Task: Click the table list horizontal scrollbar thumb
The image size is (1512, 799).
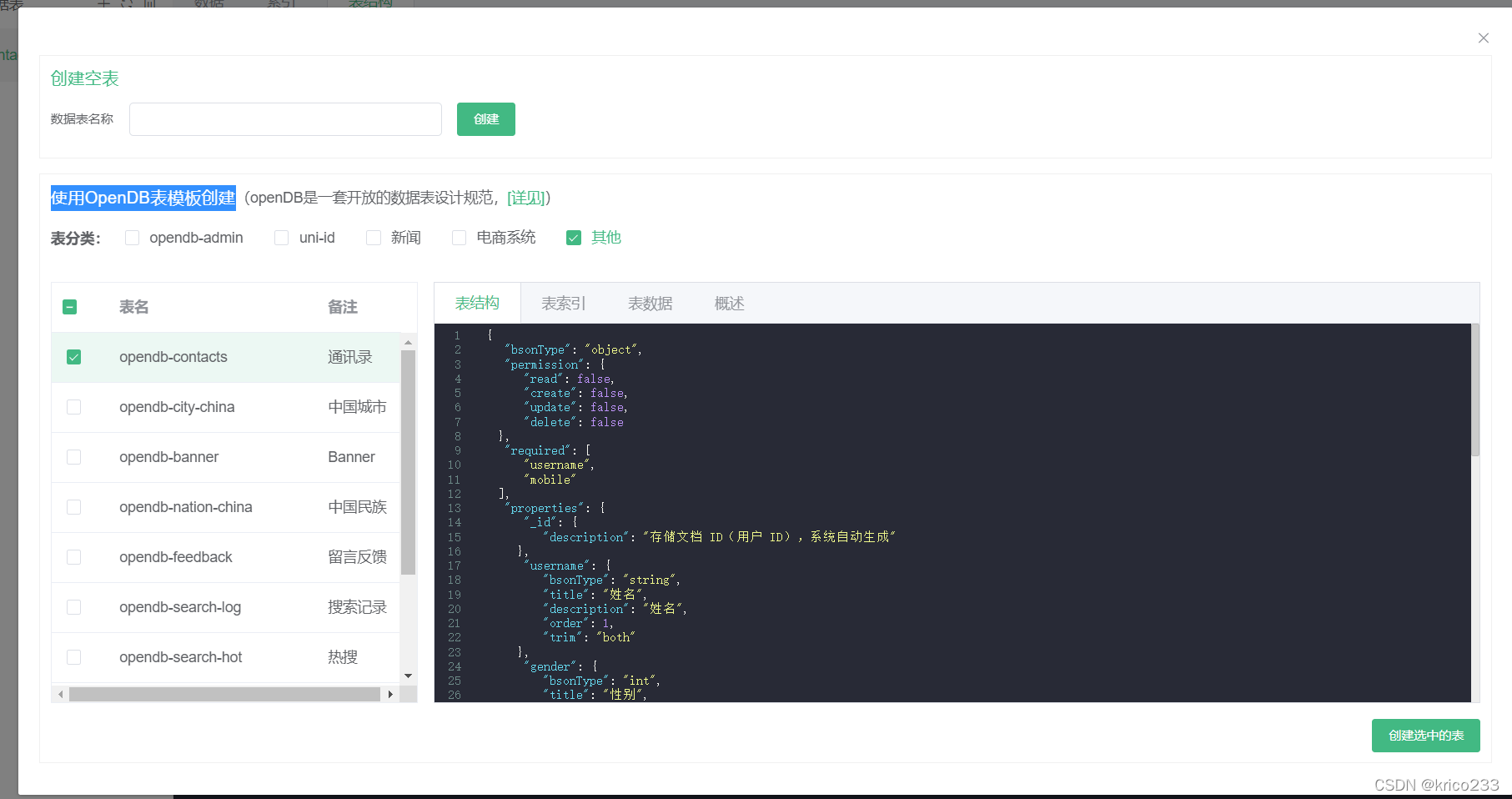Action: pos(225,694)
